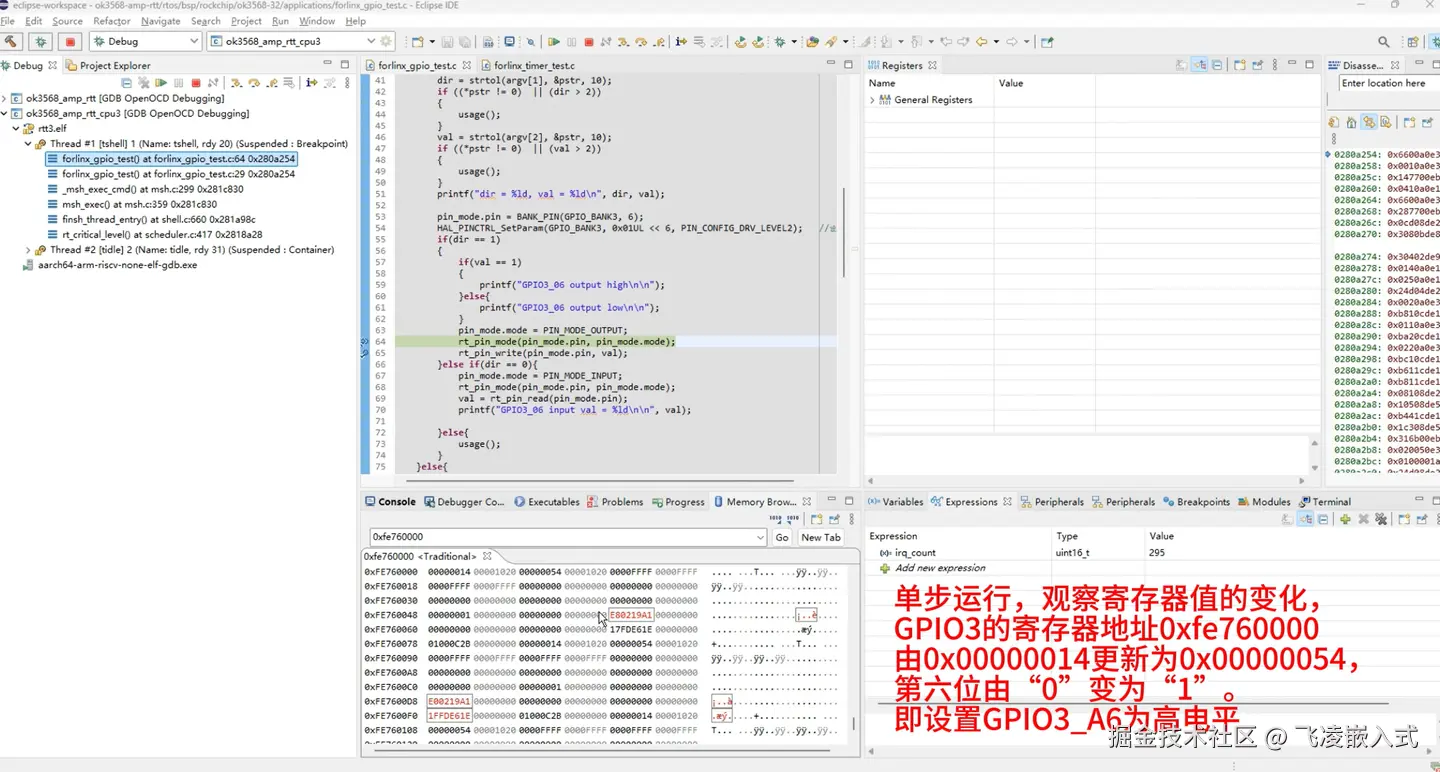Click Collapse All icon in Registers toolbar

[1217, 65]
